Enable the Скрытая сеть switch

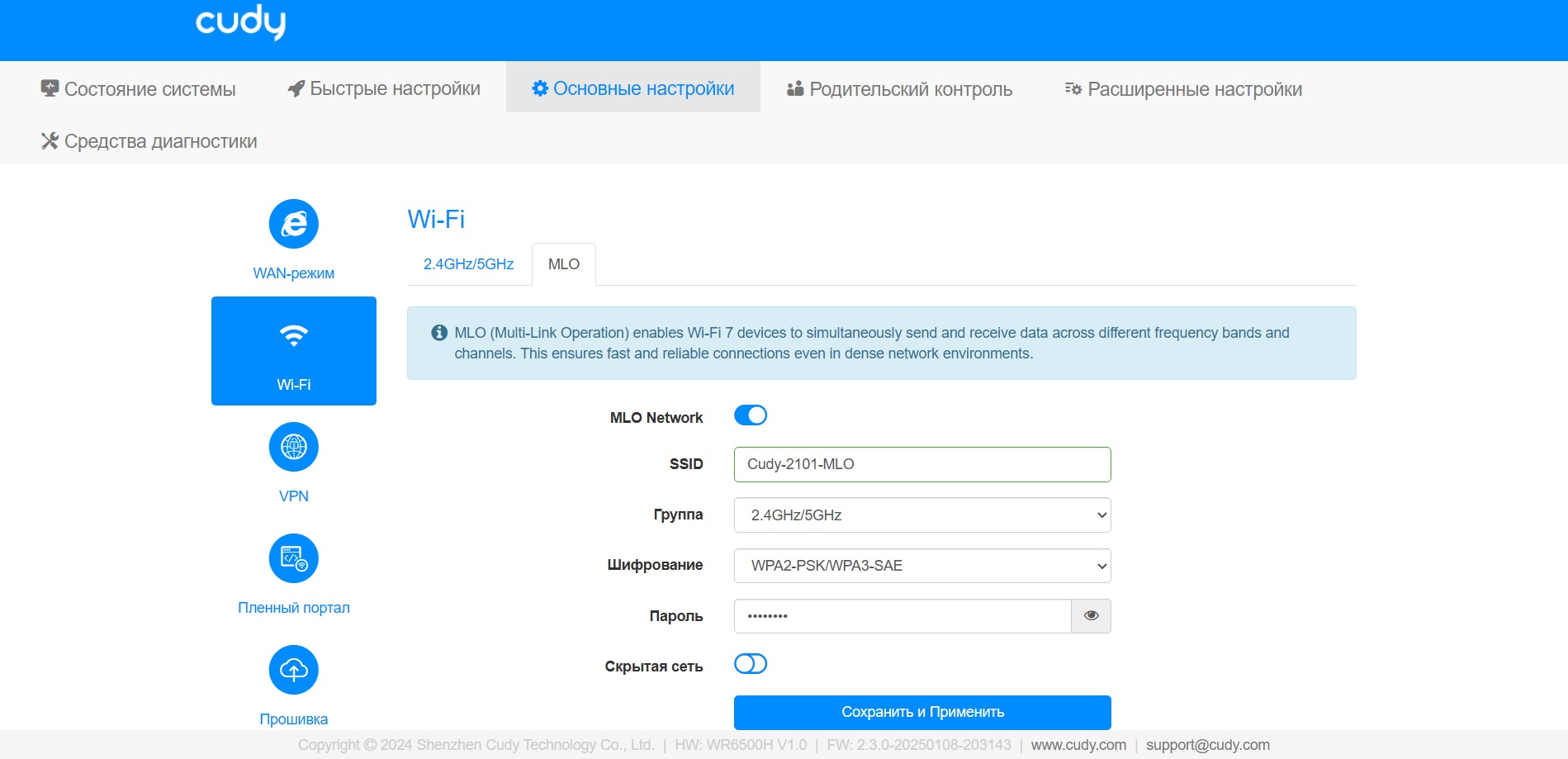pos(751,664)
